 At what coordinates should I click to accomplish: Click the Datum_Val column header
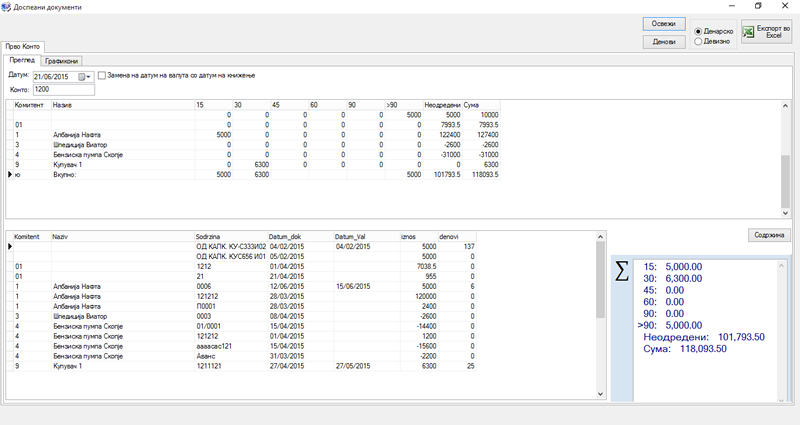pyautogui.click(x=367, y=237)
